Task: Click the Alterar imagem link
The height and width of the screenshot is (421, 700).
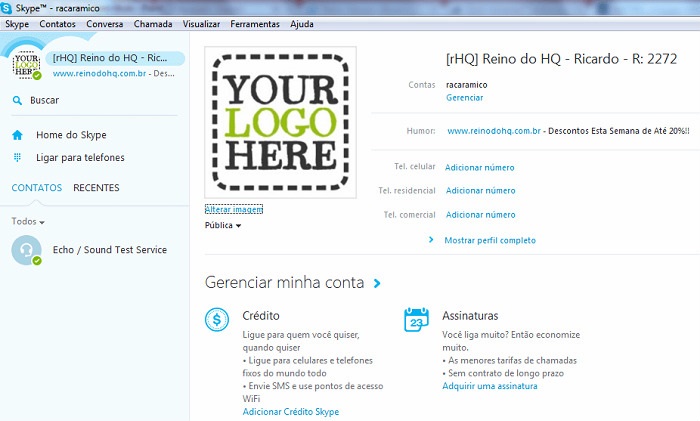Action: 234,209
